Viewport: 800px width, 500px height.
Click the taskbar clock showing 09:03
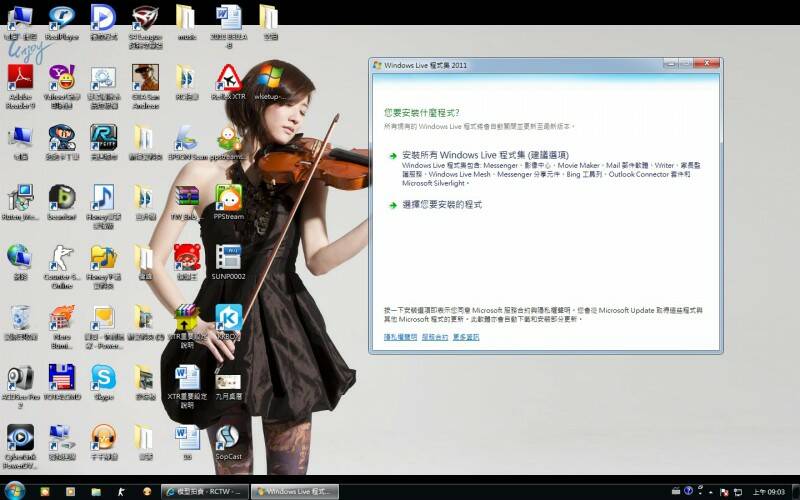point(769,492)
